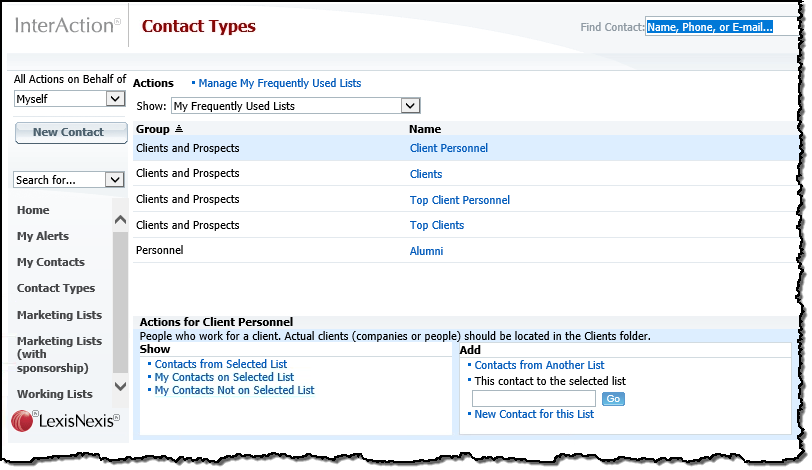The width and height of the screenshot is (812, 470).
Task: Open Manage My Frequently Used Lists link
Action: coord(280,83)
